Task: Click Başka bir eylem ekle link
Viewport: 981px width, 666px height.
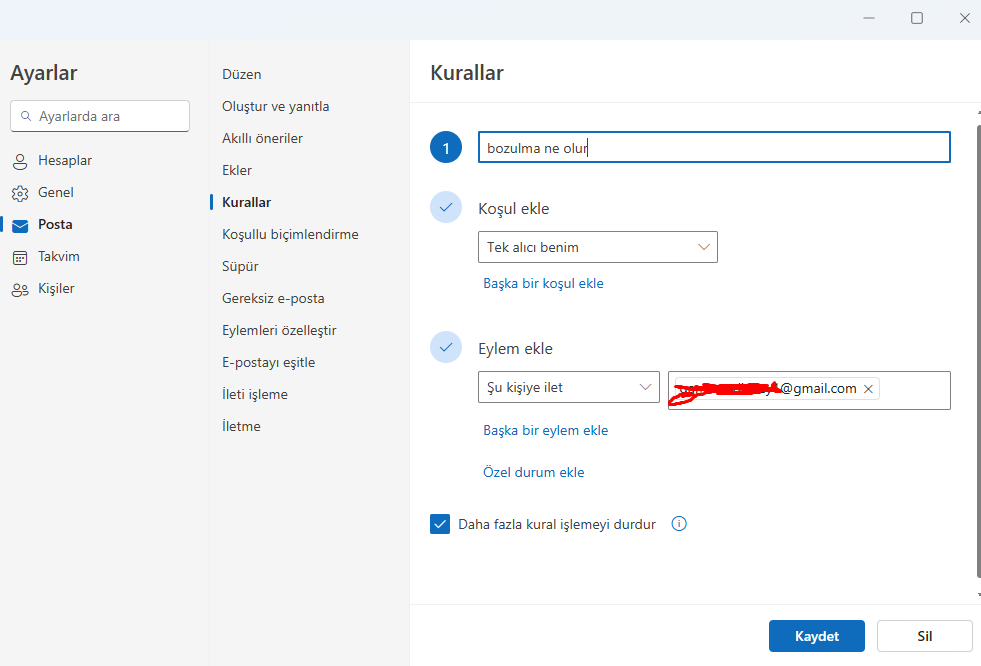Action: 546,430
